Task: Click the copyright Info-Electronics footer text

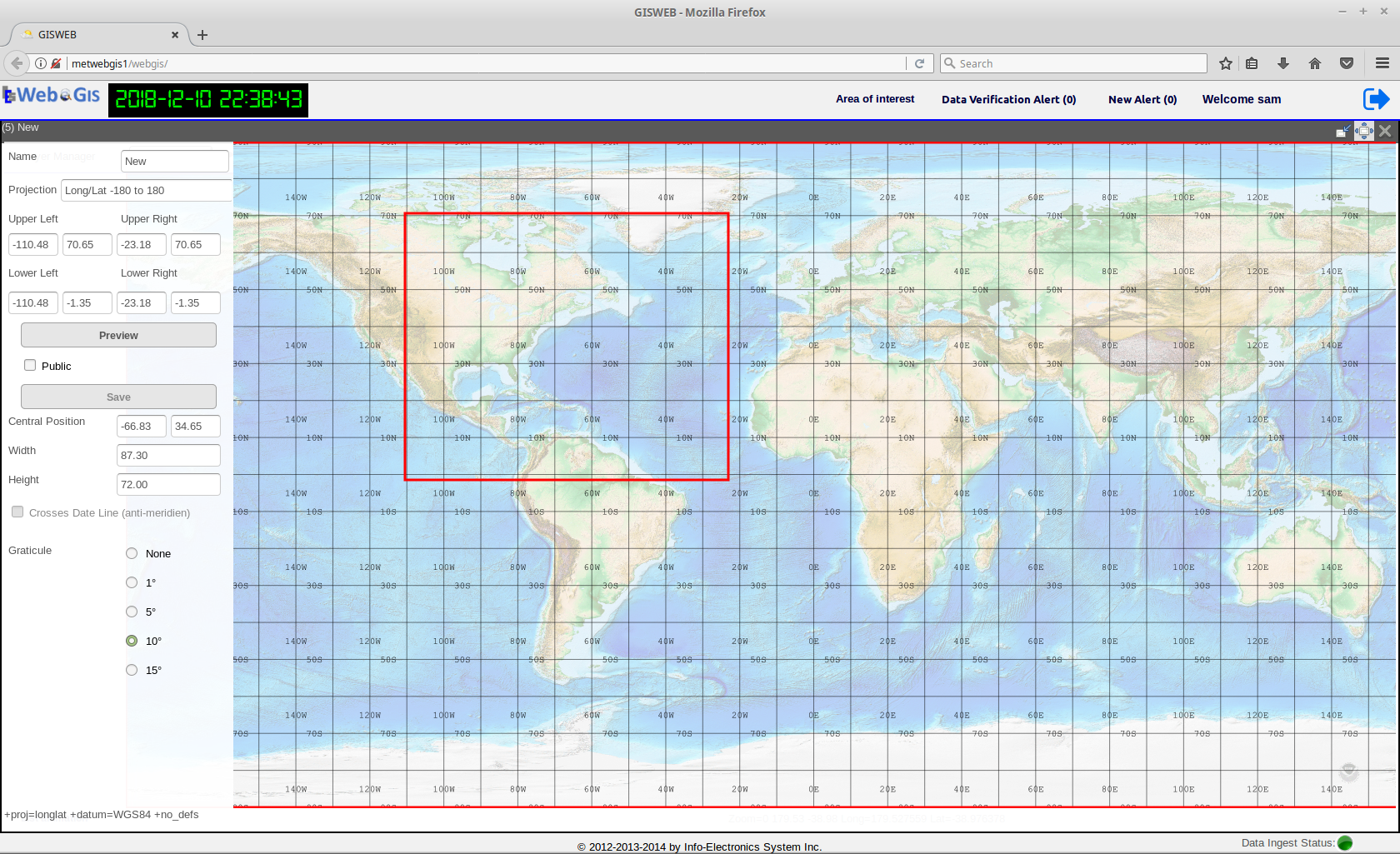Action: coord(699,847)
